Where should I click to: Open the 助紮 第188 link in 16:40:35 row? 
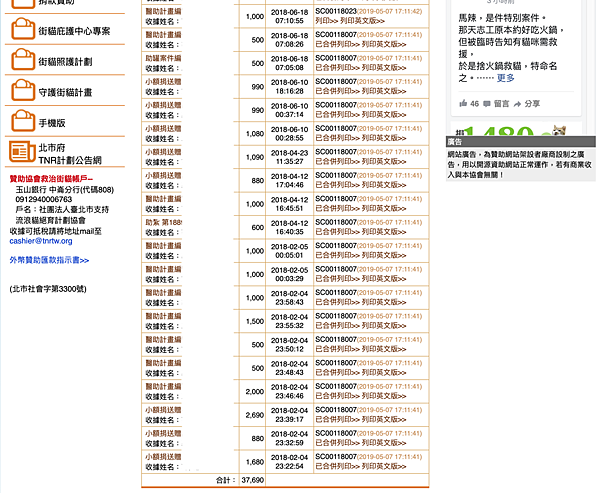point(163,222)
